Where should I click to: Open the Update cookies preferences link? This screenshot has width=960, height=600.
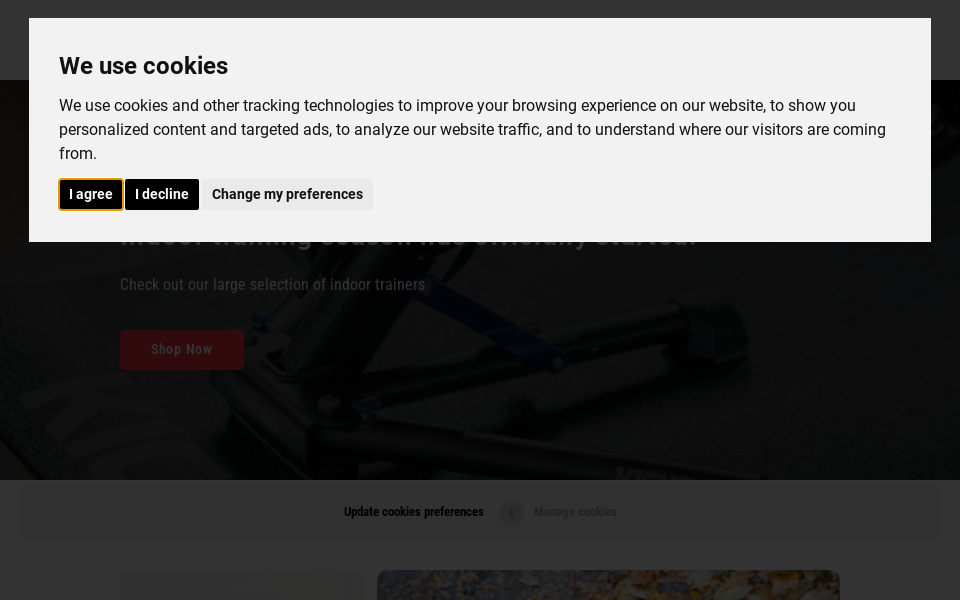click(413, 512)
